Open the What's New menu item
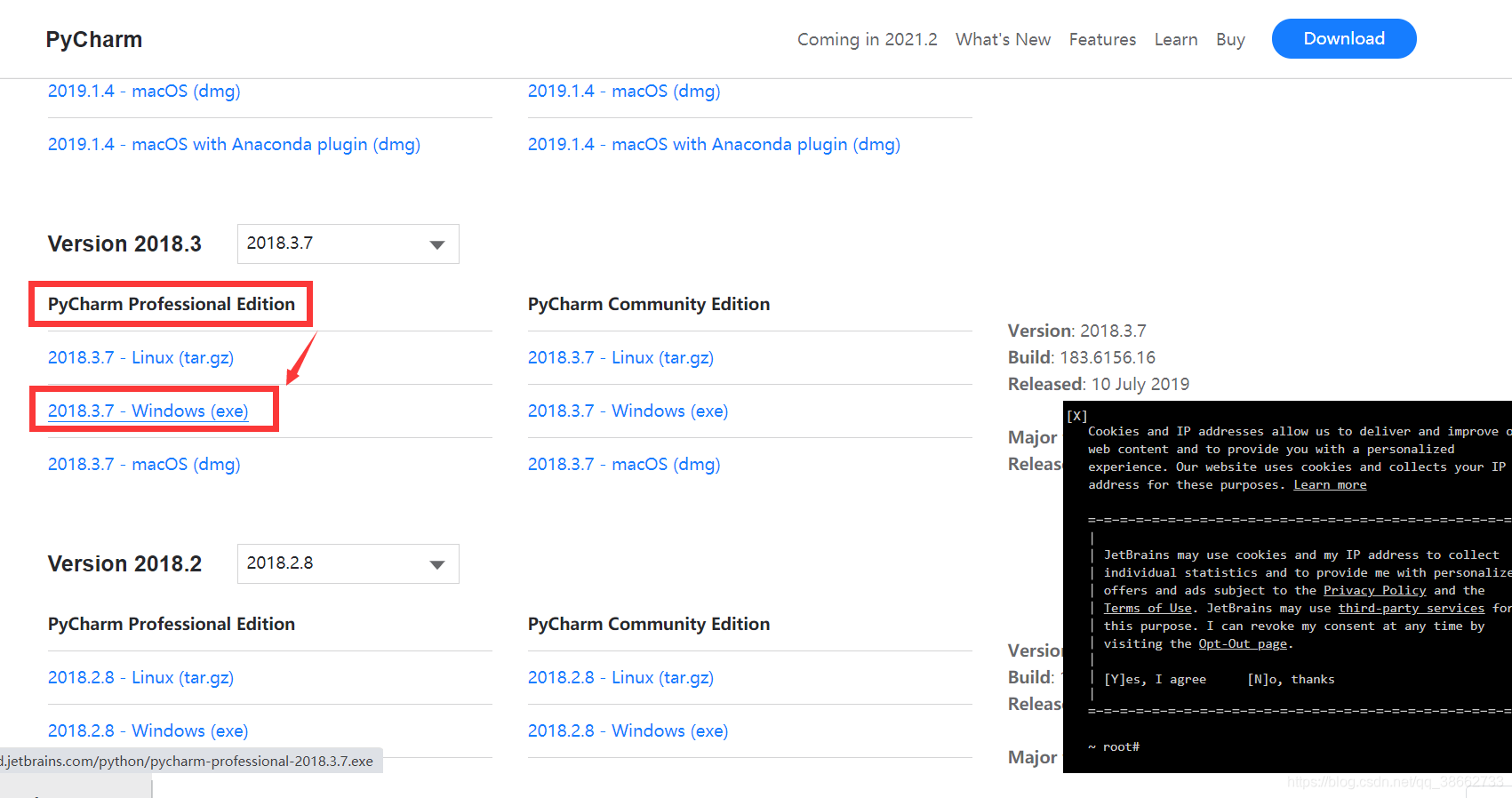The width and height of the screenshot is (1512, 798). 1003,39
